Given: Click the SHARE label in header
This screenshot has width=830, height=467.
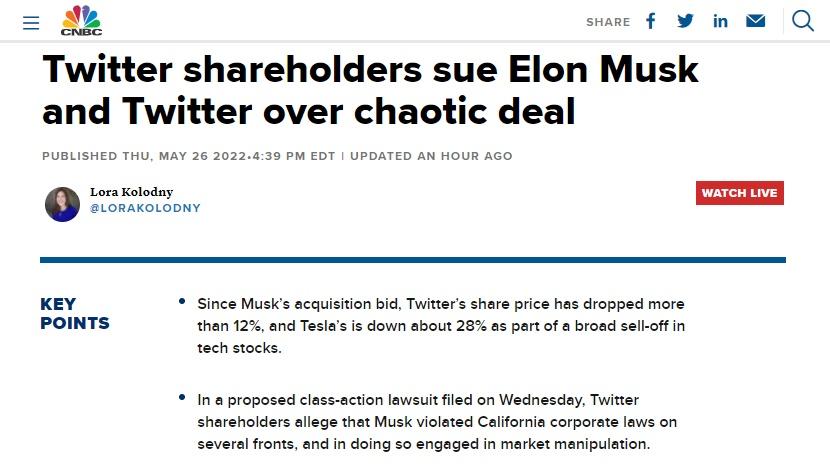Looking at the screenshot, I should pos(608,22).
